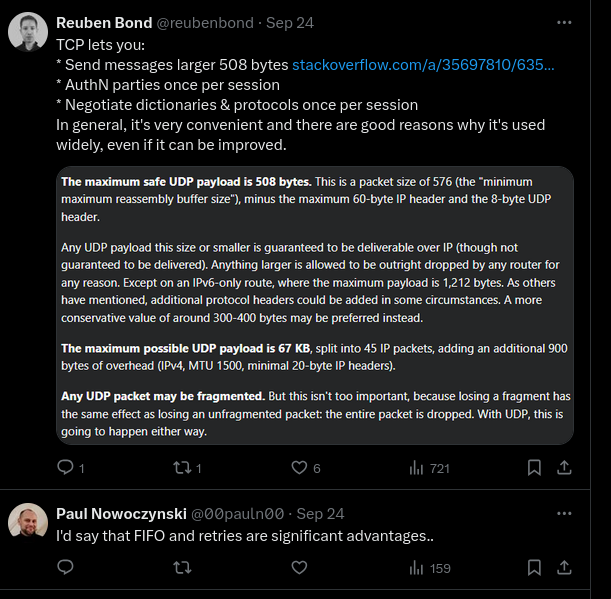Like Paul Nowoczynski's reply

coord(299,567)
